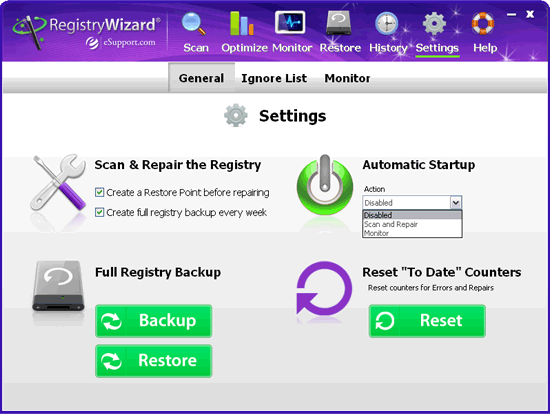Screen dimensions: 550x415
Task: Switch to the General tab
Action: click(x=201, y=78)
